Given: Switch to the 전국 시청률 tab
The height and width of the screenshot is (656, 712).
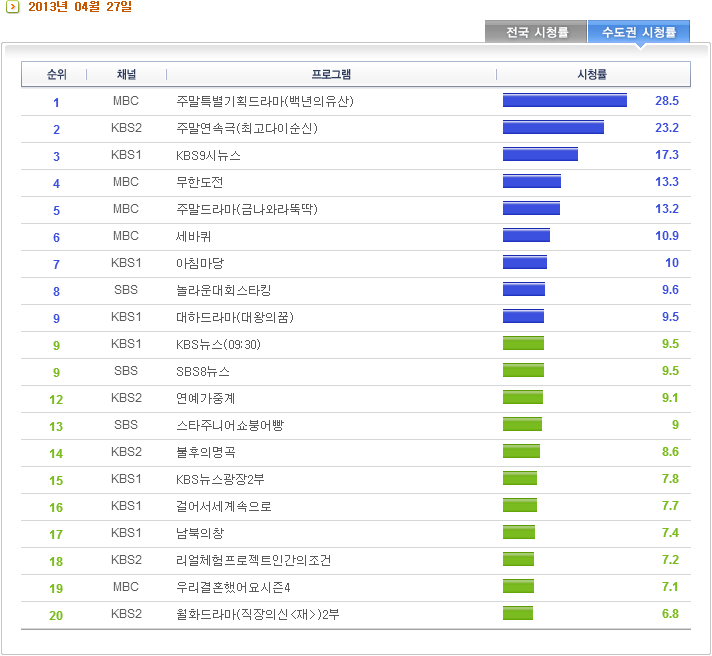Looking at the screenshot, I should [536, 32].
